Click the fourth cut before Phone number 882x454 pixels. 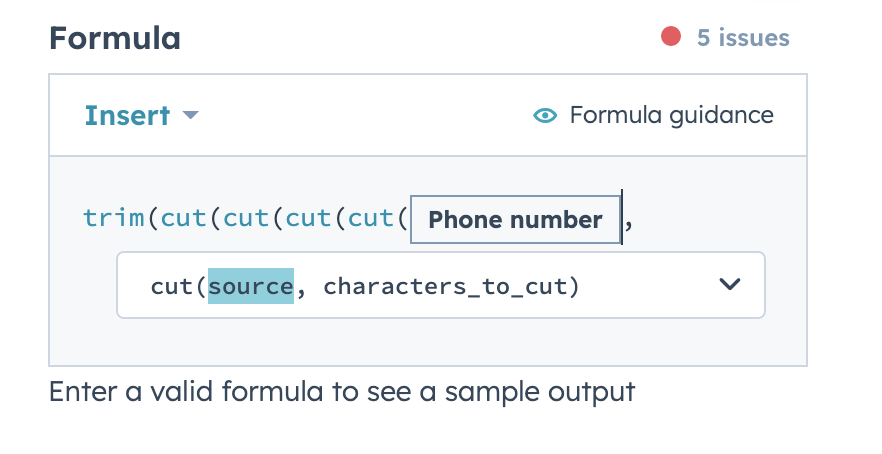370,220
